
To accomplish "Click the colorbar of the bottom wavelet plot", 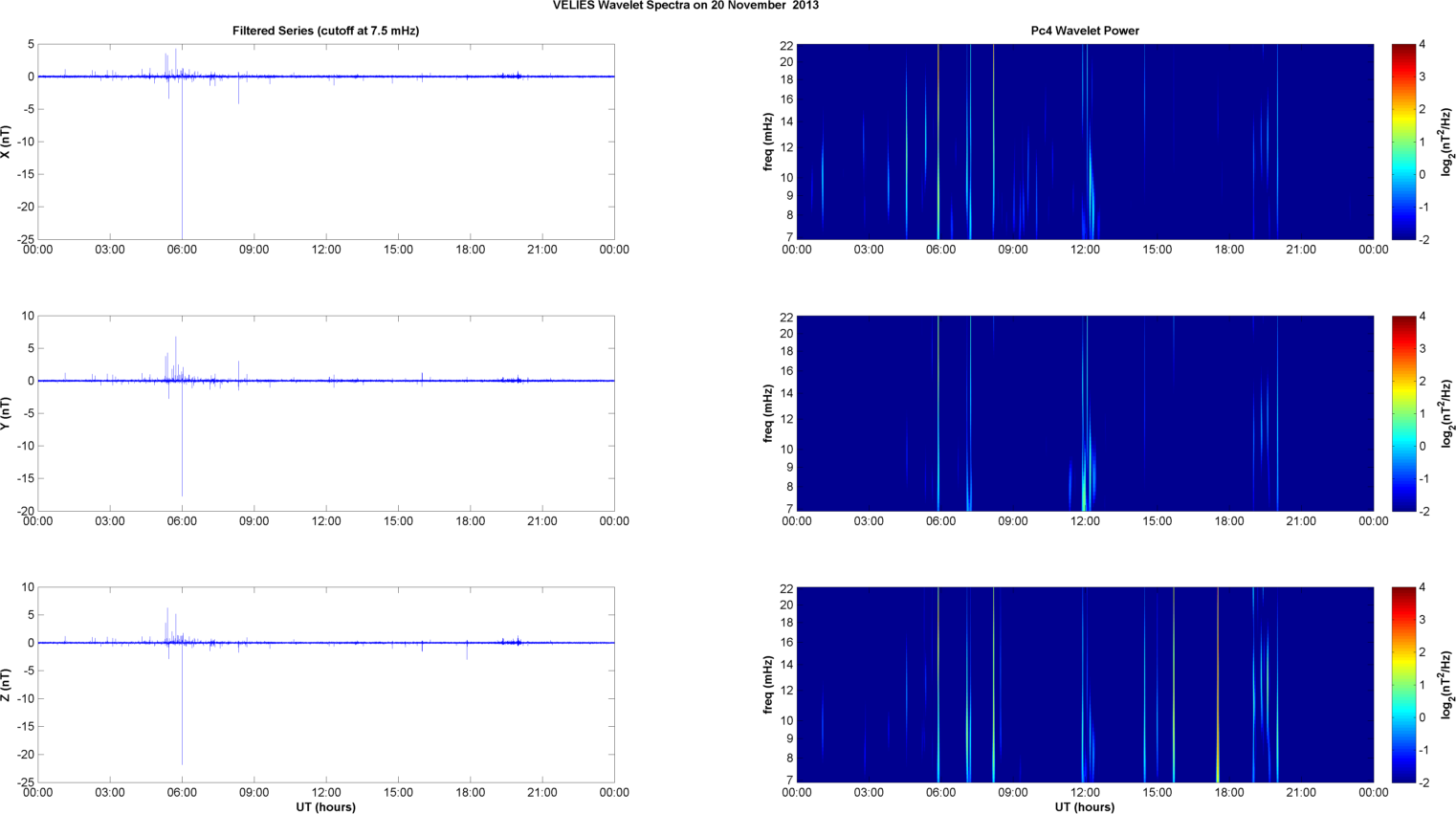I will click(1402, 685).
